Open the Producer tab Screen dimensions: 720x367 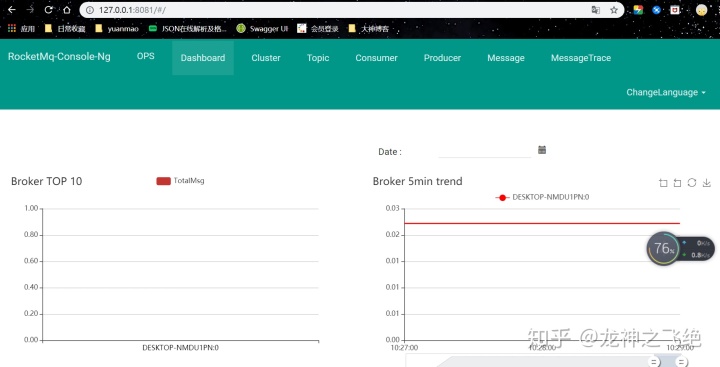point(442,58)
